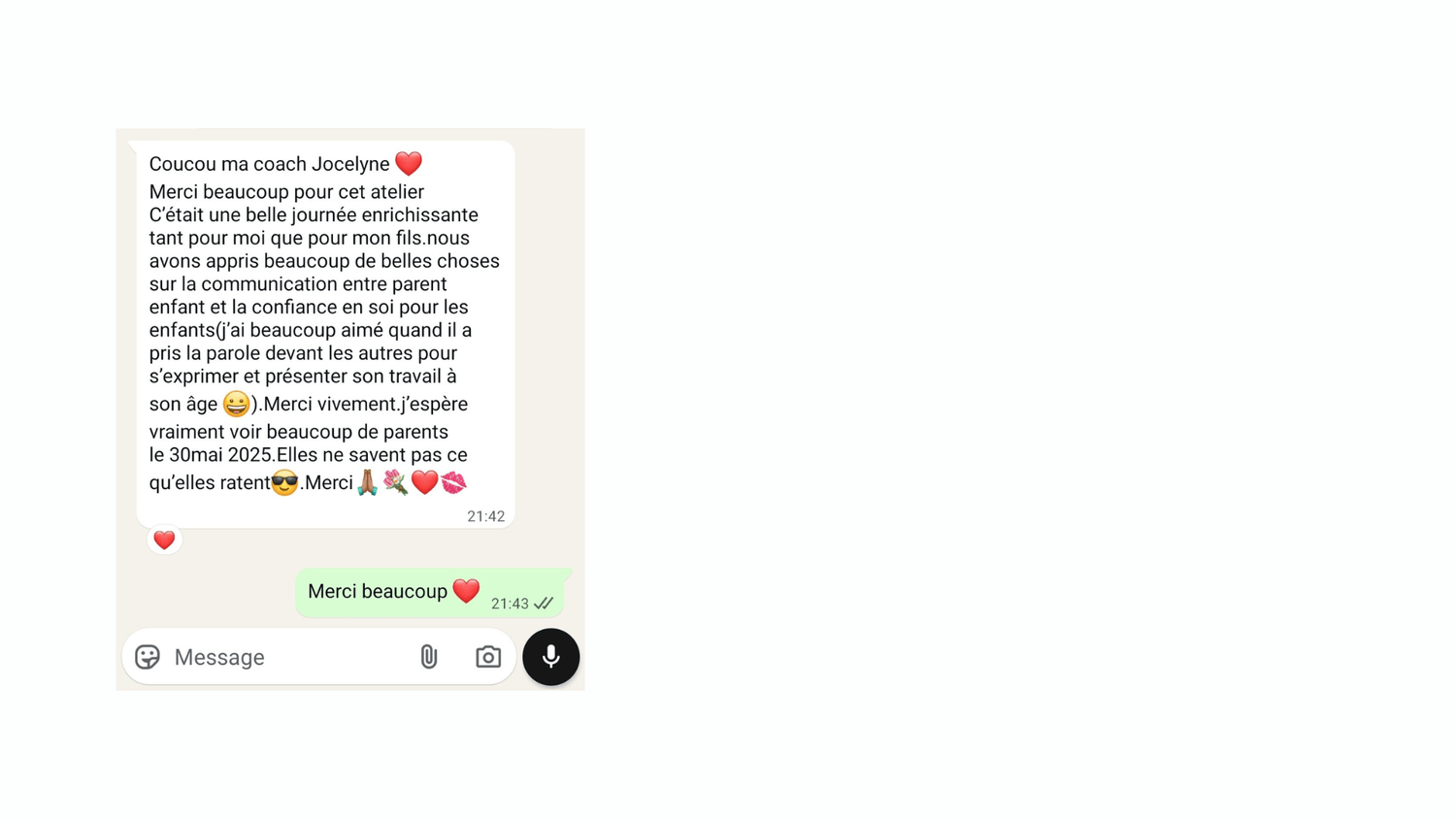Click the 30mai 2025 date text
Viewport: 1456px width, 819px height.
pos(222,455)
